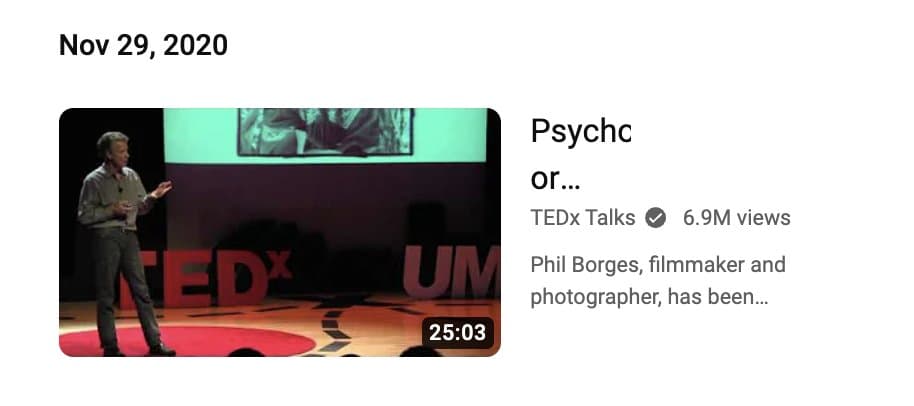Image resolution: width=914 pixels, height=406 pixels.
Task: Select the Nov 29, 2020 date heading
Action: coord(143,45)
